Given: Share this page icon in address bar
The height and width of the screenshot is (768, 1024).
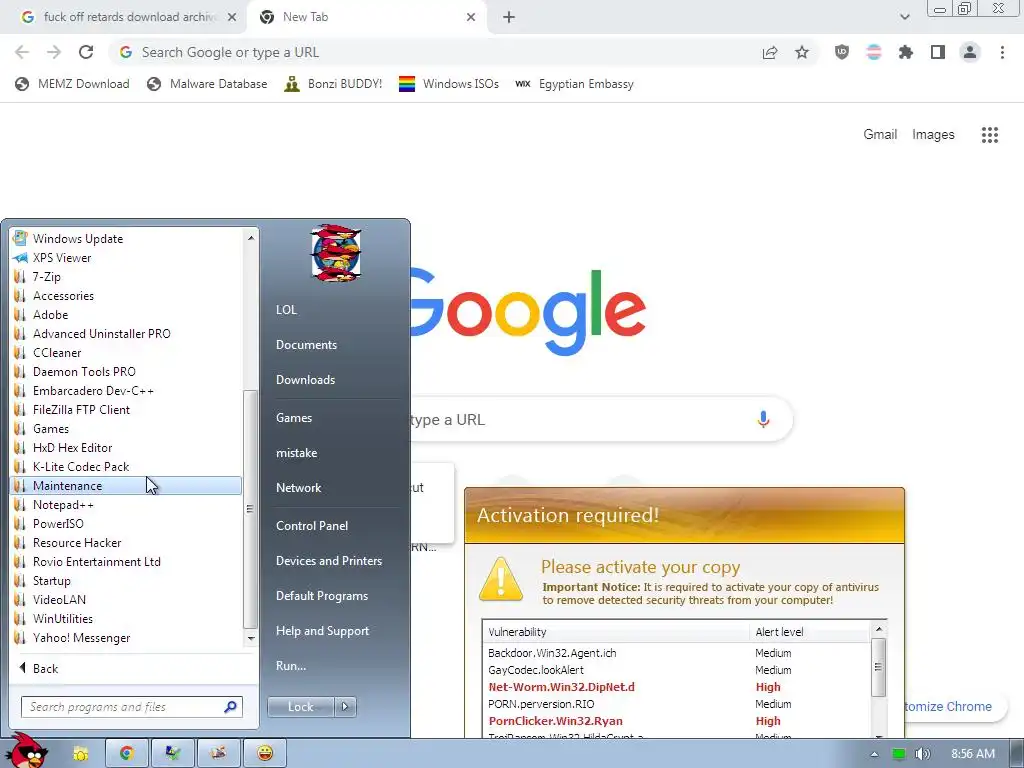Looking at the screenshot, I should 770,52.
